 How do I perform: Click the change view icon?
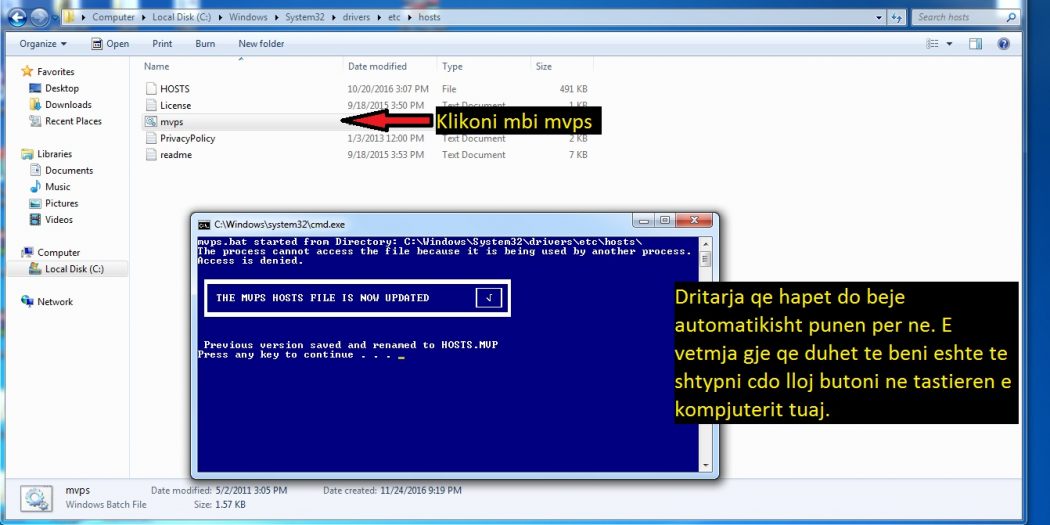point(932,44)
